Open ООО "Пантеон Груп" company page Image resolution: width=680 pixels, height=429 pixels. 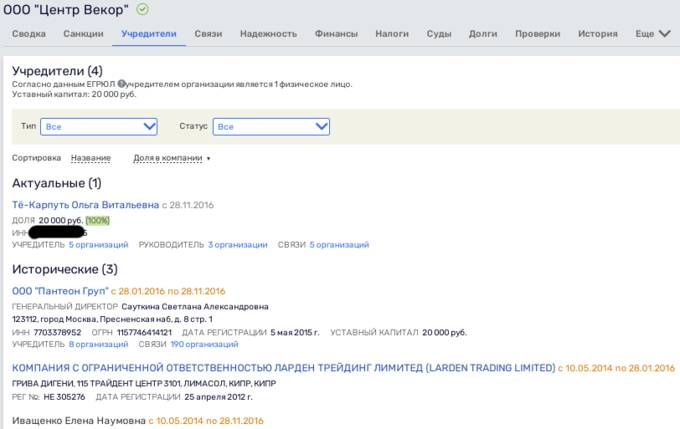60,291
